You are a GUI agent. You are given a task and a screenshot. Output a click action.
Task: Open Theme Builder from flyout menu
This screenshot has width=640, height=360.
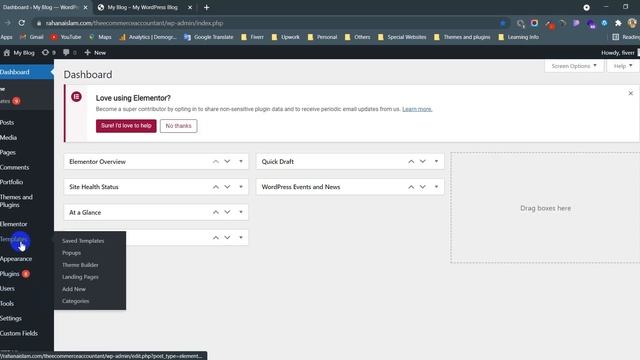click(x=80, y=265)
